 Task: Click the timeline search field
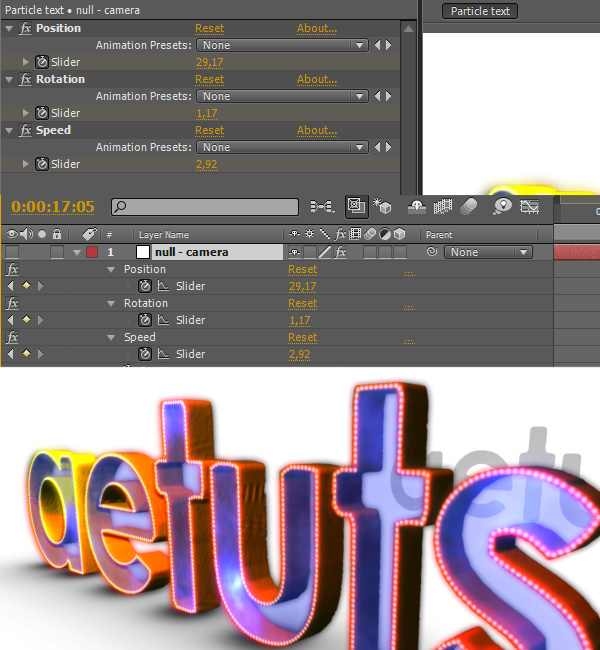[x=205, y=206]
